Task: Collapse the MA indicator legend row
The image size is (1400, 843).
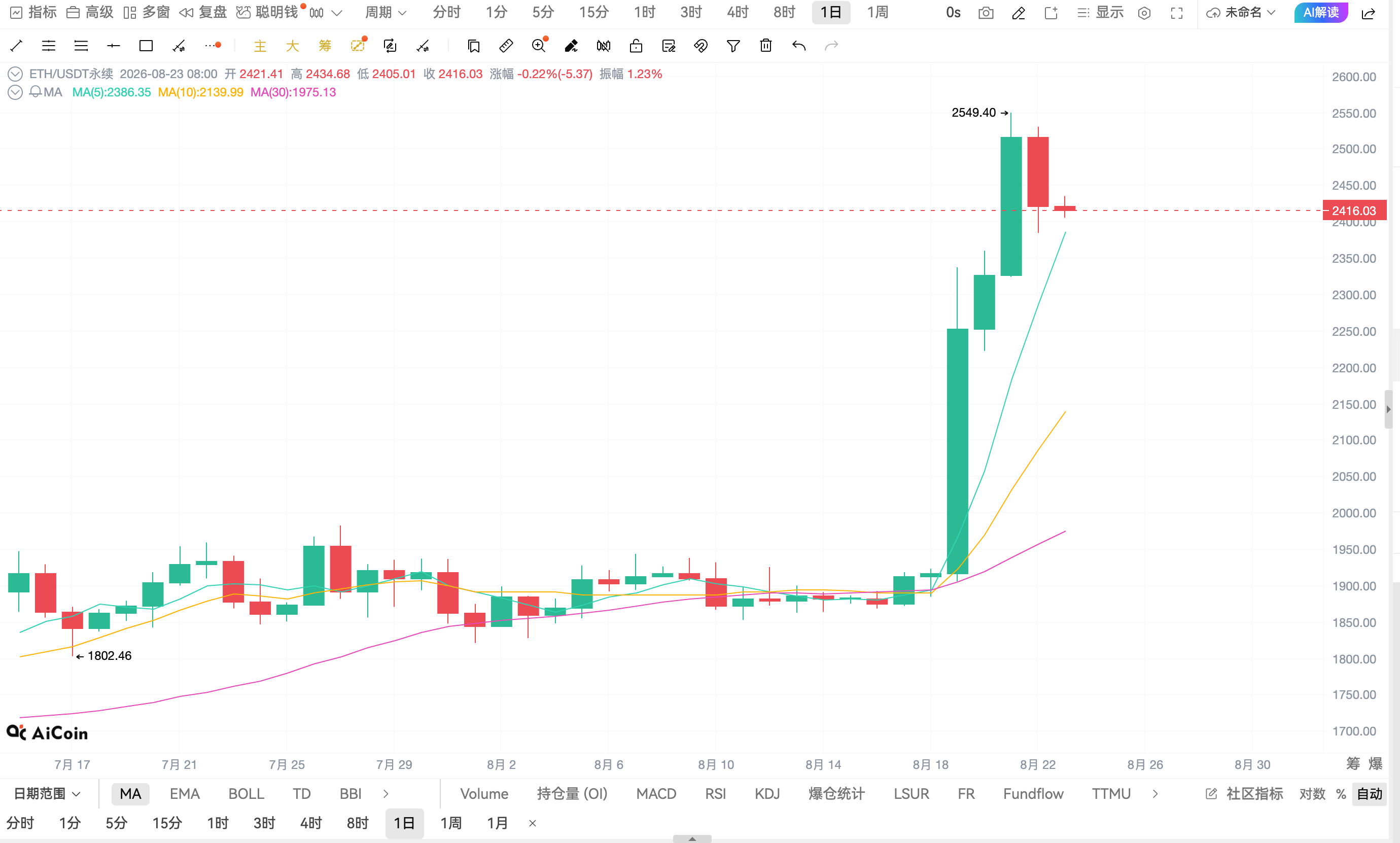Action: [x=15, y=92]
